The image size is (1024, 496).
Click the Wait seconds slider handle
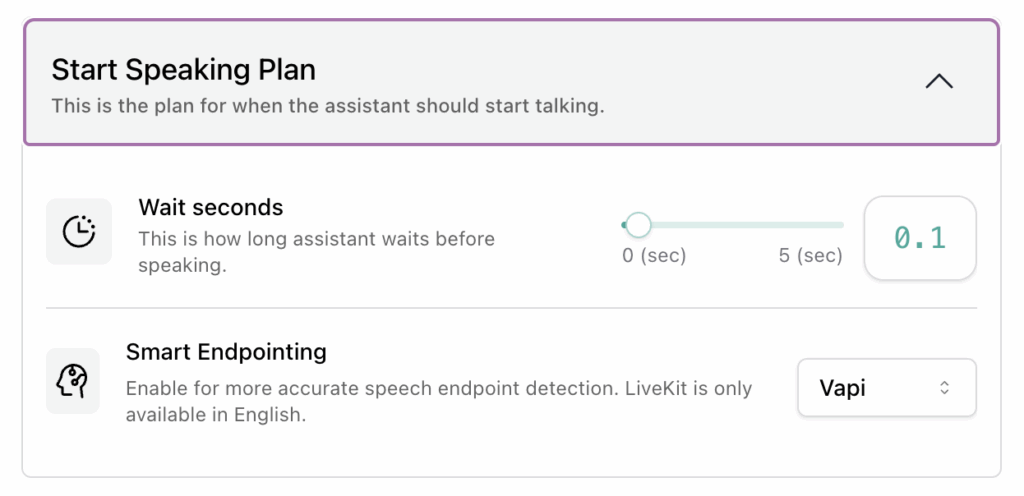(x=637, y=225)
